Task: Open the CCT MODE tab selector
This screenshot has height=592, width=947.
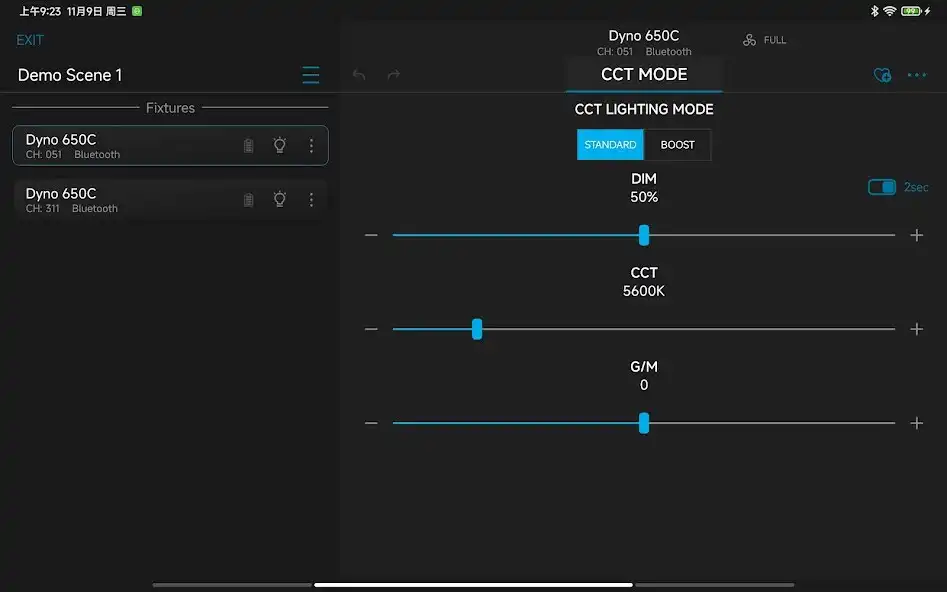Action: (644, 74)
